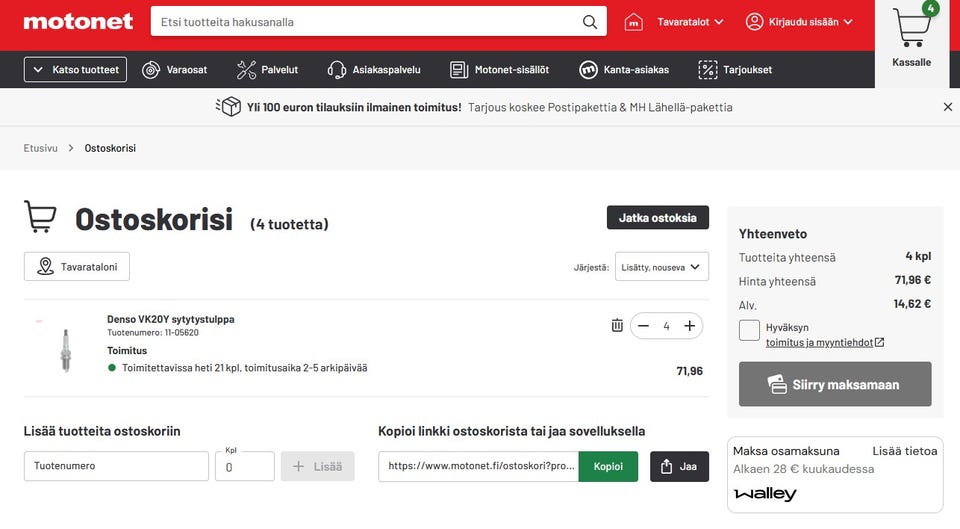Go to Etusivu breadcrumb
960x529 pixels.
(40, 148)
